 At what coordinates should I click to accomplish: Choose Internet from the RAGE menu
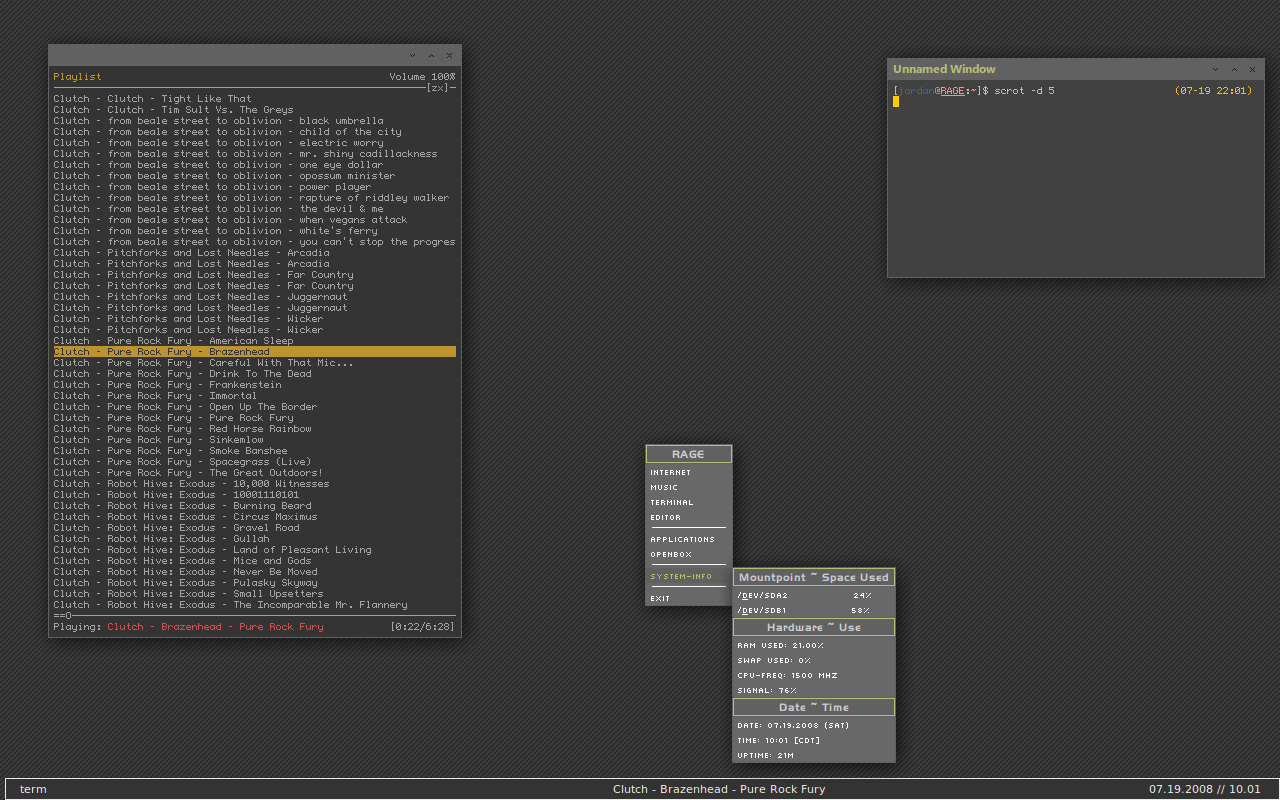click(670, 472)
